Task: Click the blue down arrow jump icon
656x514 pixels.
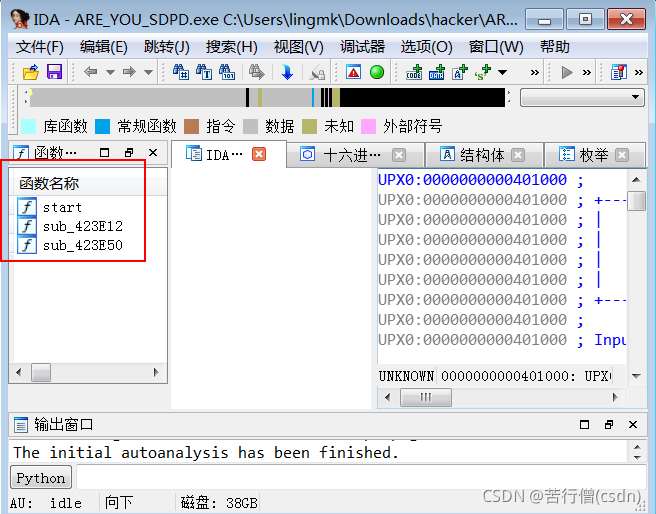Action: (287, 72)
